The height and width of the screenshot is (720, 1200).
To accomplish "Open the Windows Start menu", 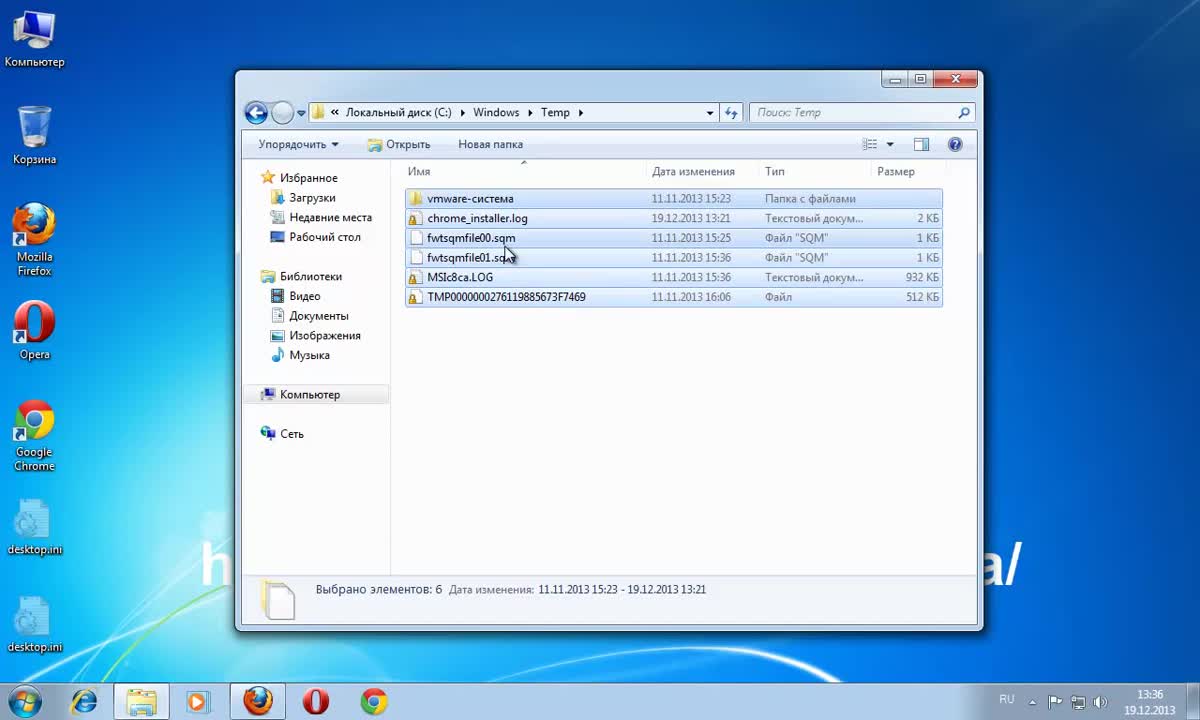I will click(24, 701).
